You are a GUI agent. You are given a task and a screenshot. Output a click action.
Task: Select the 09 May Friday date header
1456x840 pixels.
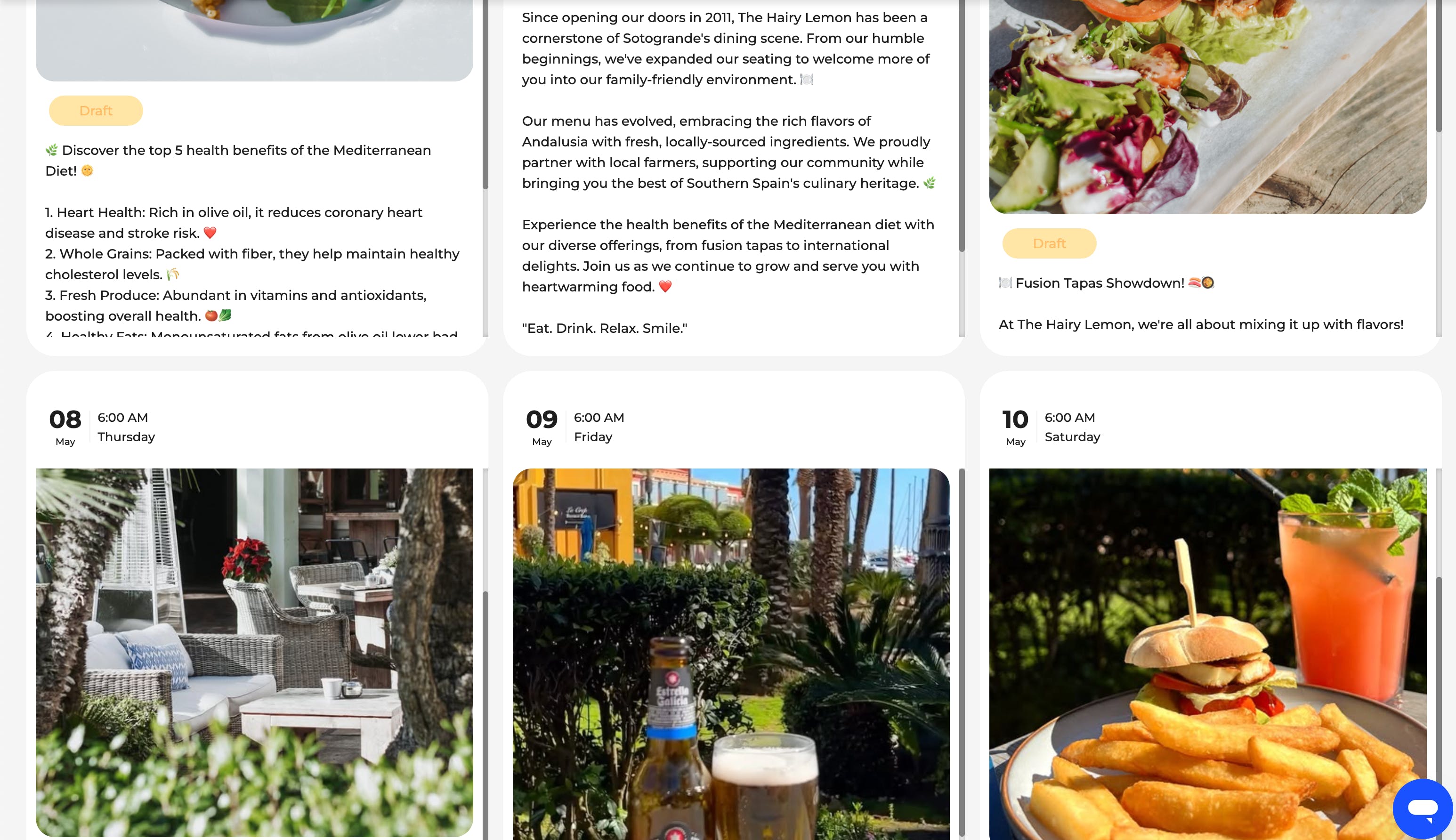[575, 427]
